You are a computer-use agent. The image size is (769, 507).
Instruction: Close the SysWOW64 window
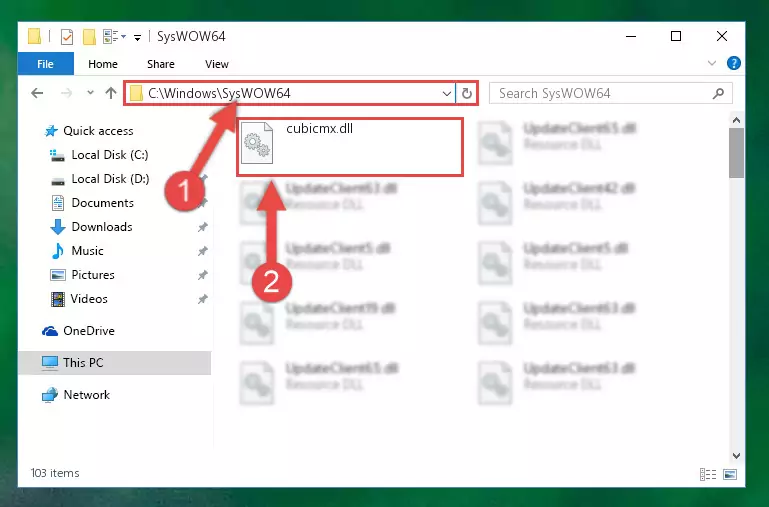tap(721, 36)
